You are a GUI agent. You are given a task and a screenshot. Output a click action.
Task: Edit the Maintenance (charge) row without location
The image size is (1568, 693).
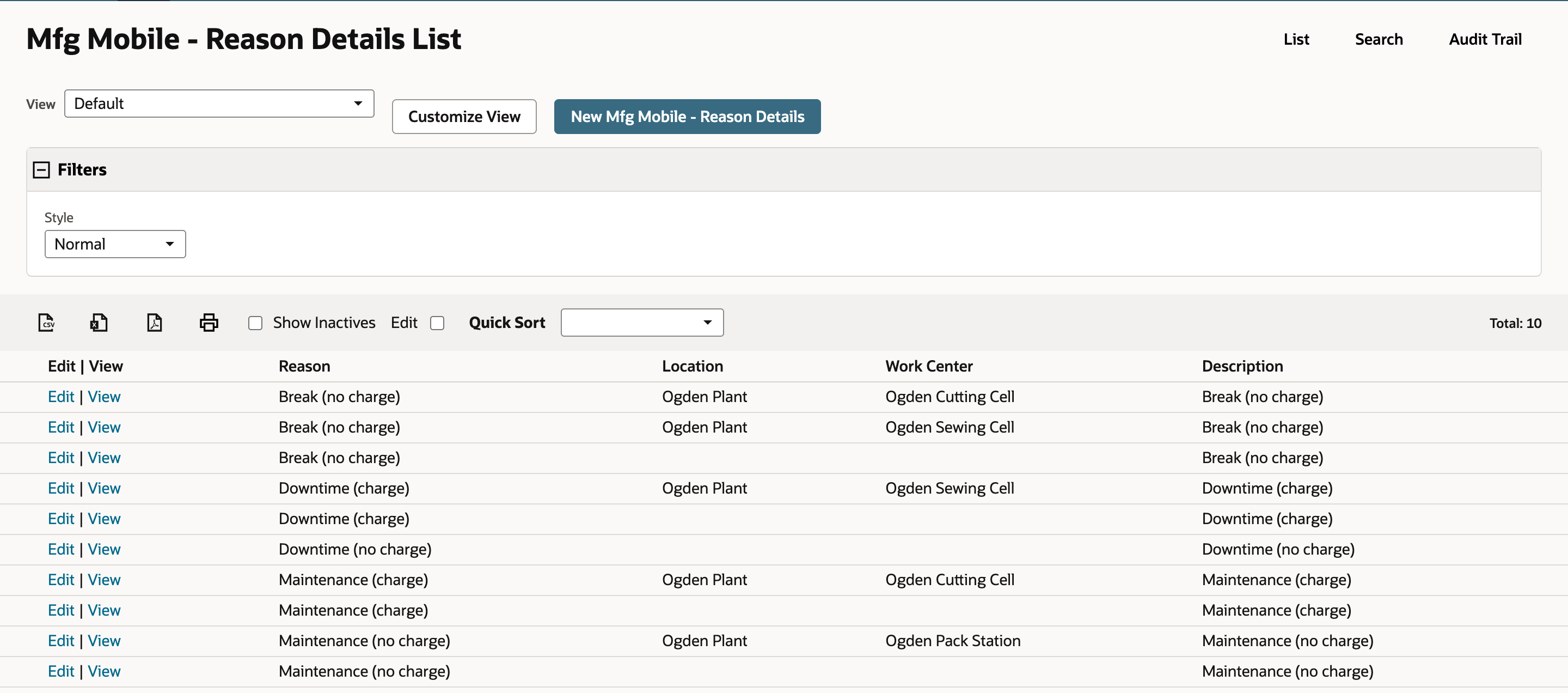click(x=61, y=610)
